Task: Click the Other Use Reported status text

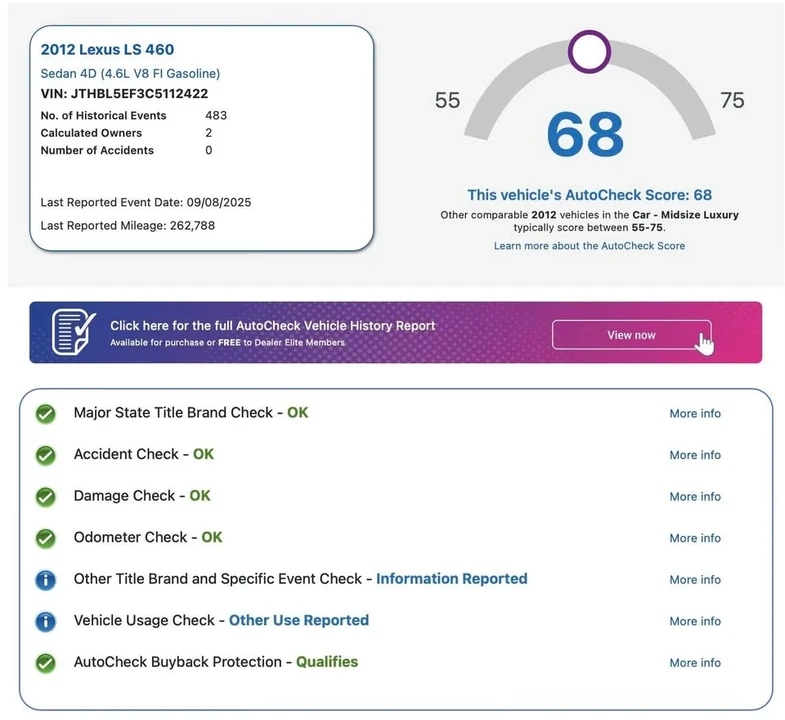Action: [x=299, y=620]
